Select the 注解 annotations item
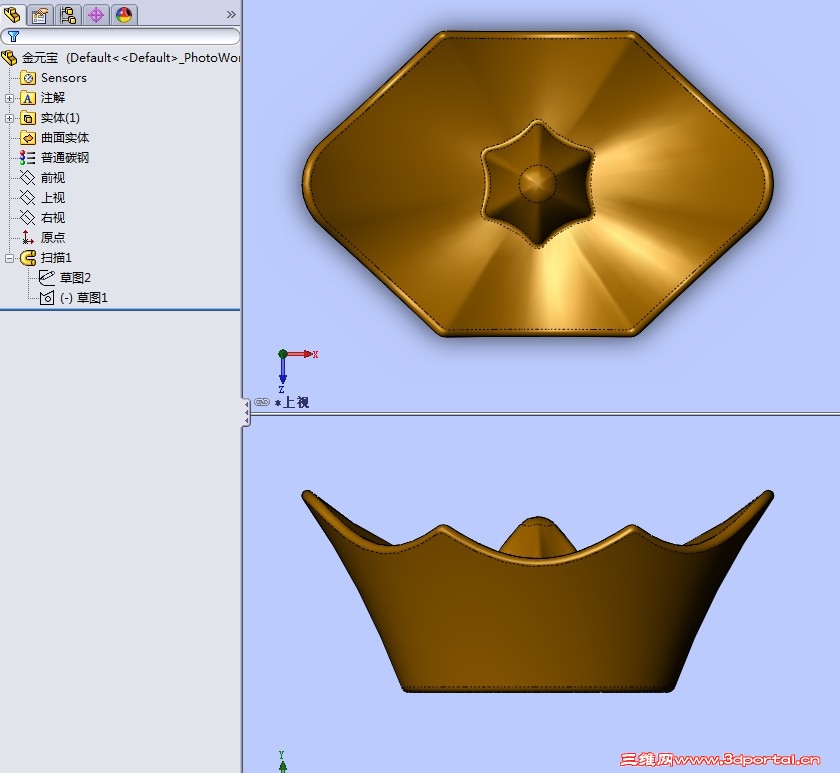The image size is (840, 773). pyautogui.click(x=52, y=97)
